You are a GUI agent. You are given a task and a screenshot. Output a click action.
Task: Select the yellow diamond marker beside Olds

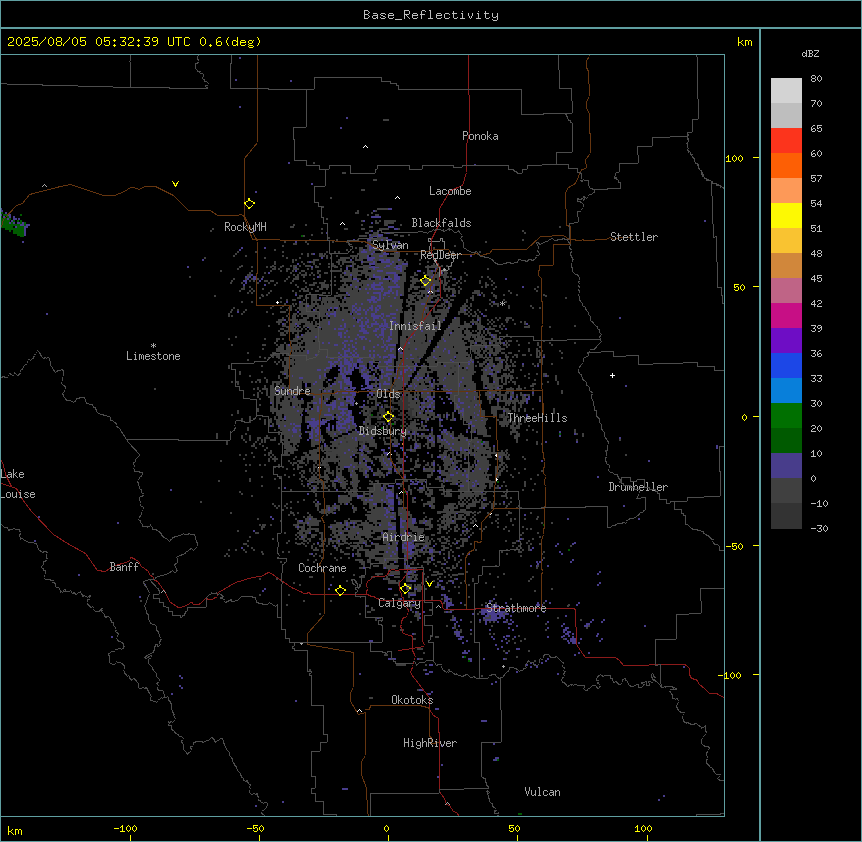tap(389, 417)
